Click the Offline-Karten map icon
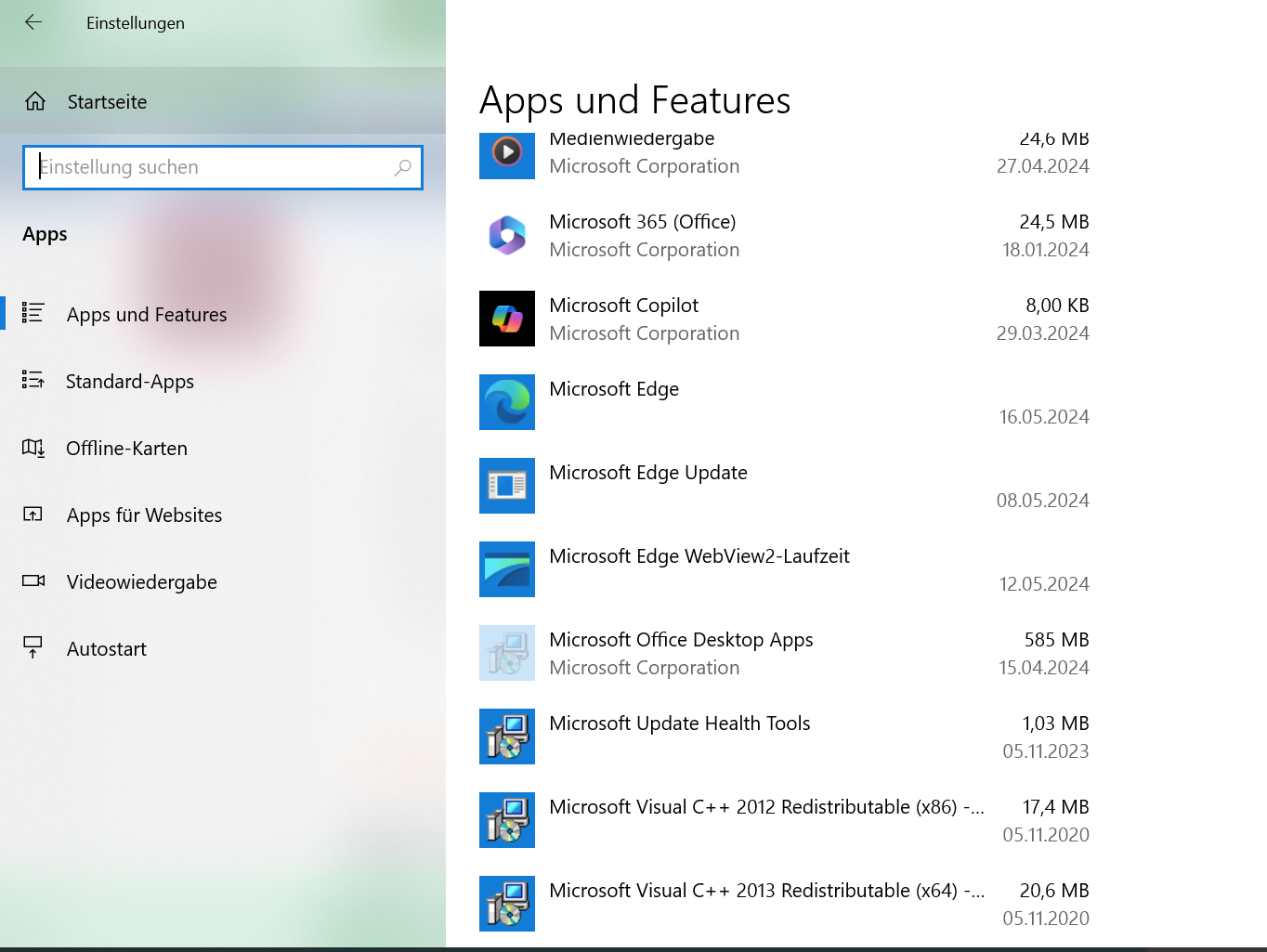1267x952 pixels. [x=33, y=448]
